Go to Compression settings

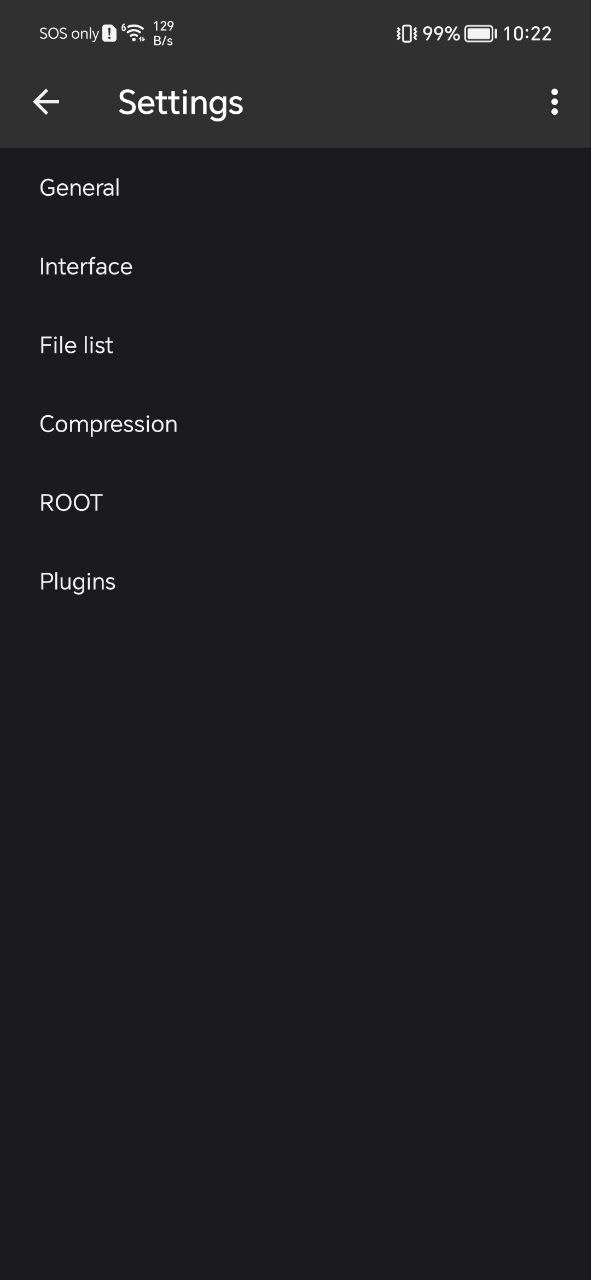tap(295, 424)
